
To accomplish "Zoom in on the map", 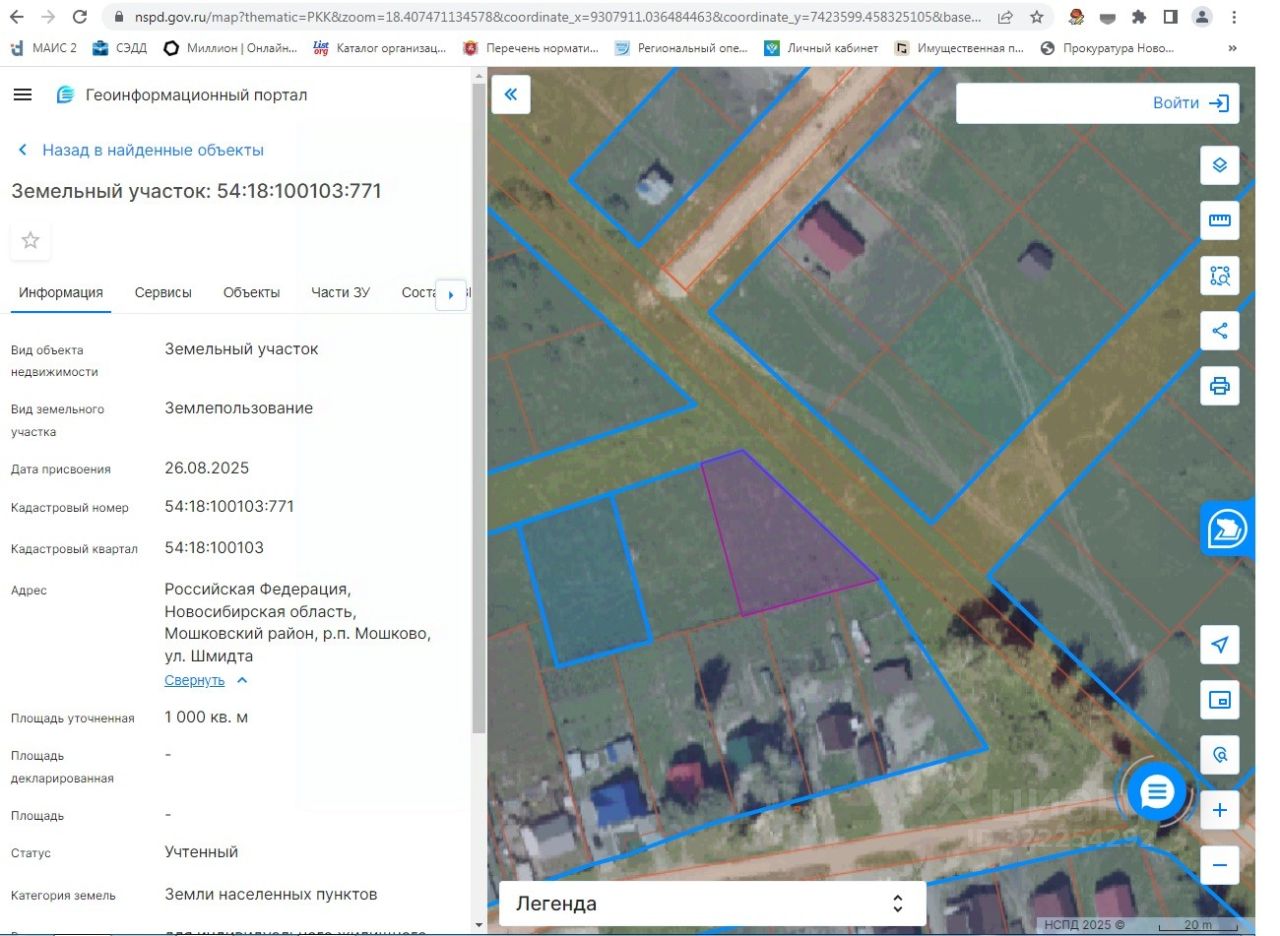I will point(1220,810).
